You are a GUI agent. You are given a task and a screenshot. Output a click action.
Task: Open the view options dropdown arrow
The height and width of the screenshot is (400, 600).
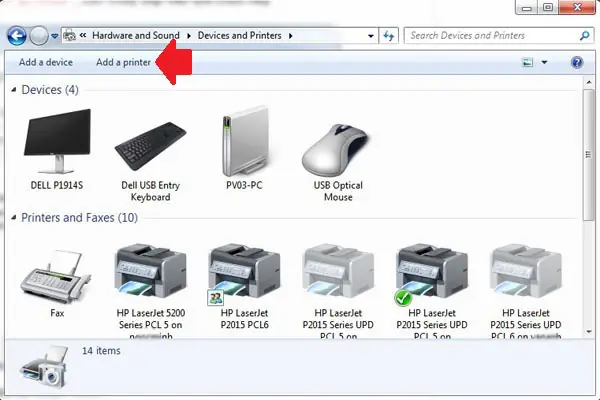click(544, 62)
